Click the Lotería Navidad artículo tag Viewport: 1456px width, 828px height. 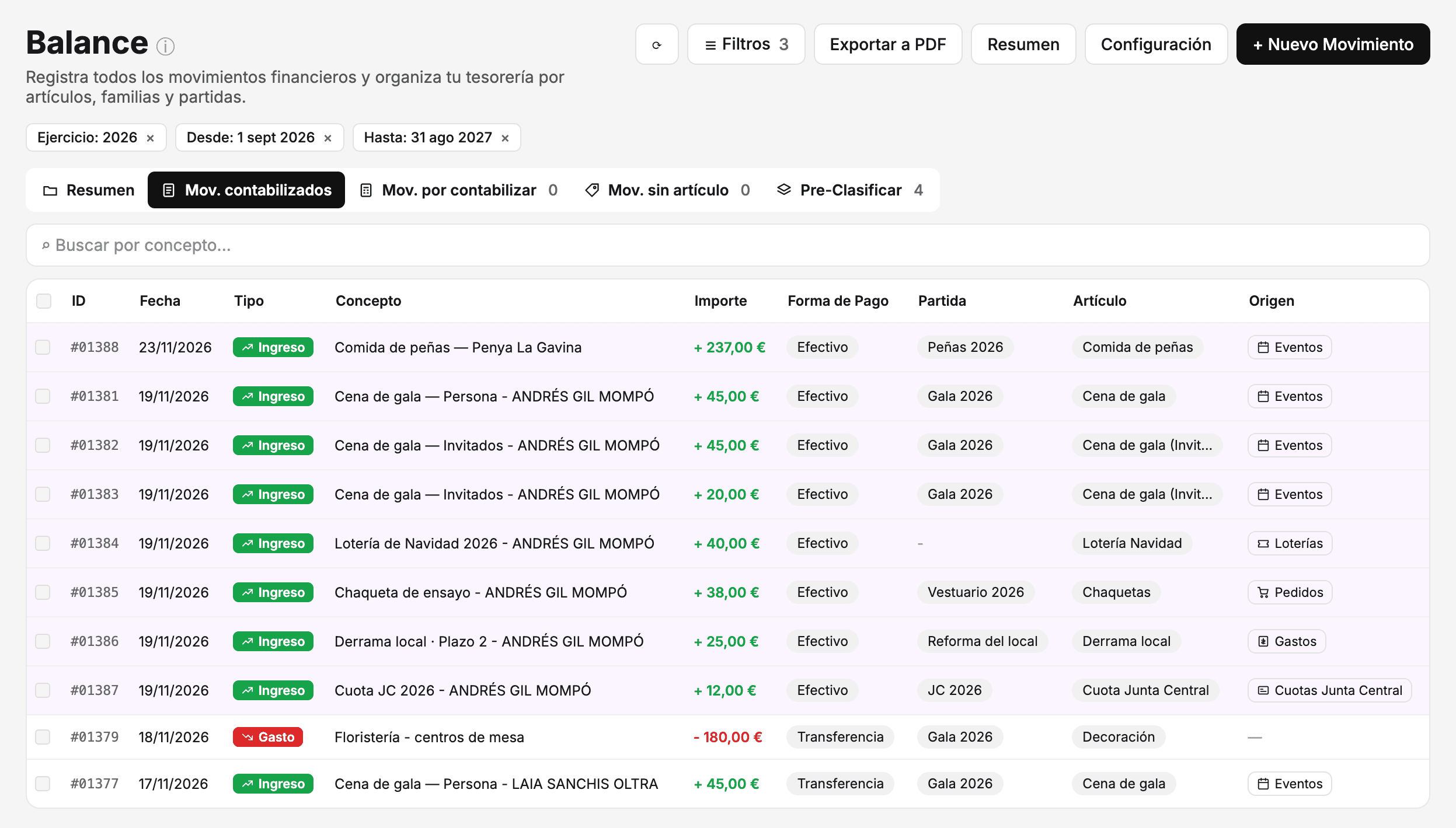point(1131,543)
